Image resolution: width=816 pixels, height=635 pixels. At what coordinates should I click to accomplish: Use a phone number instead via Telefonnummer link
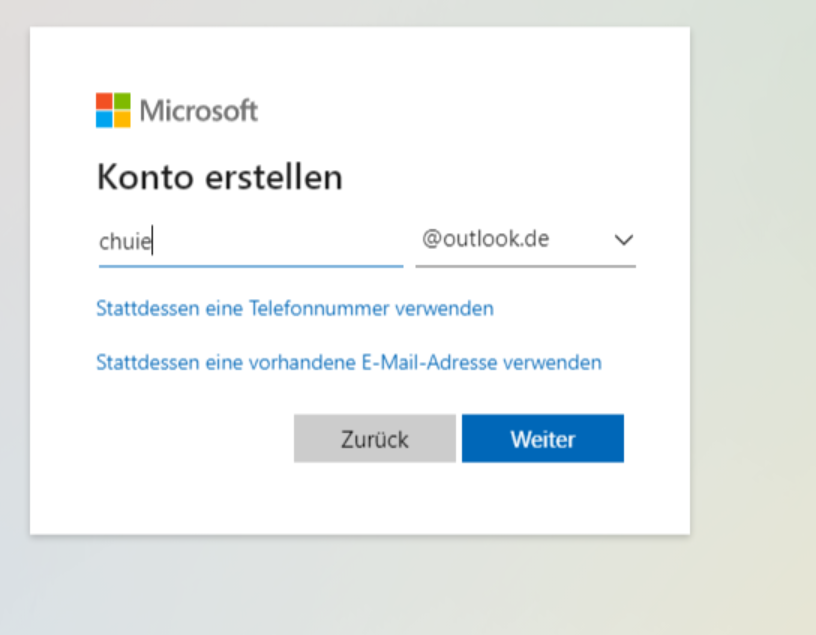295,308
